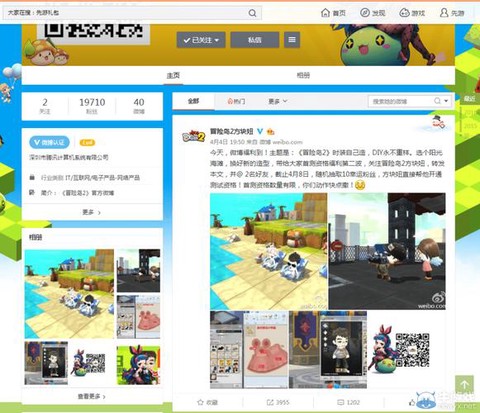Switch to the Albums tab on profile

click(x=303, y=75)
